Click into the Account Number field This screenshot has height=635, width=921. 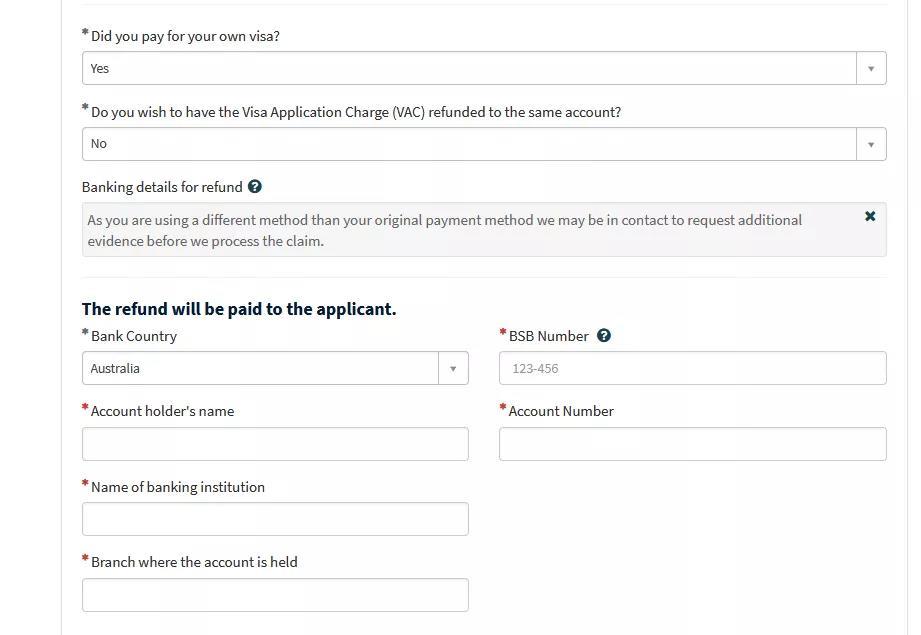(x=692, y=444)
